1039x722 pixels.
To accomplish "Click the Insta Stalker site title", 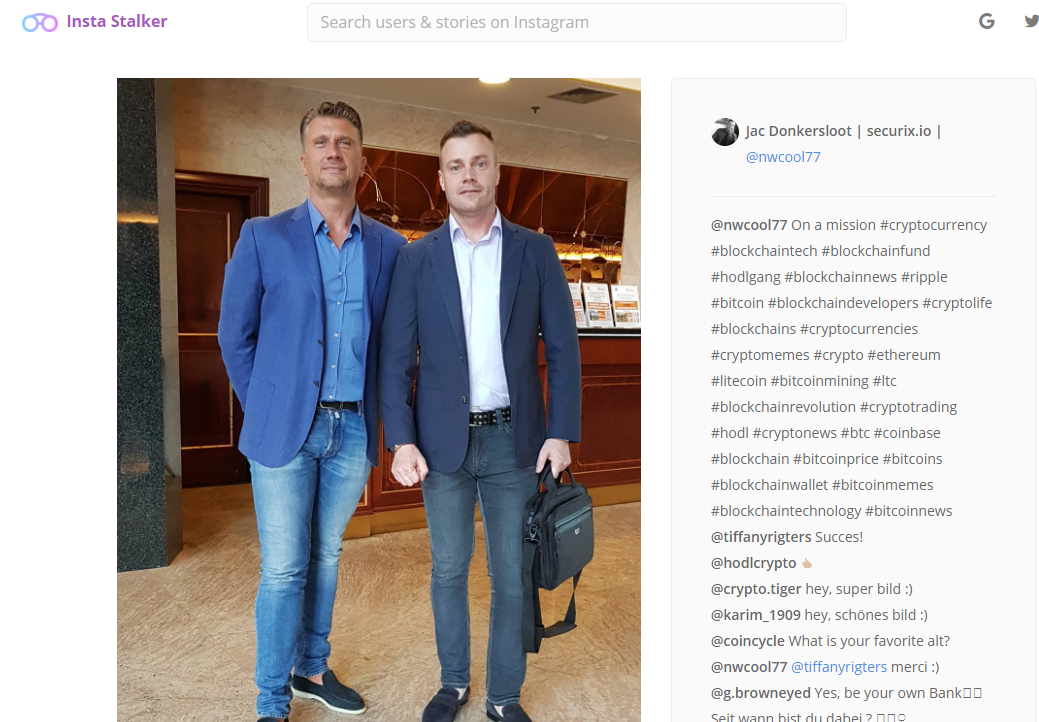I will [x=117, y=21].
